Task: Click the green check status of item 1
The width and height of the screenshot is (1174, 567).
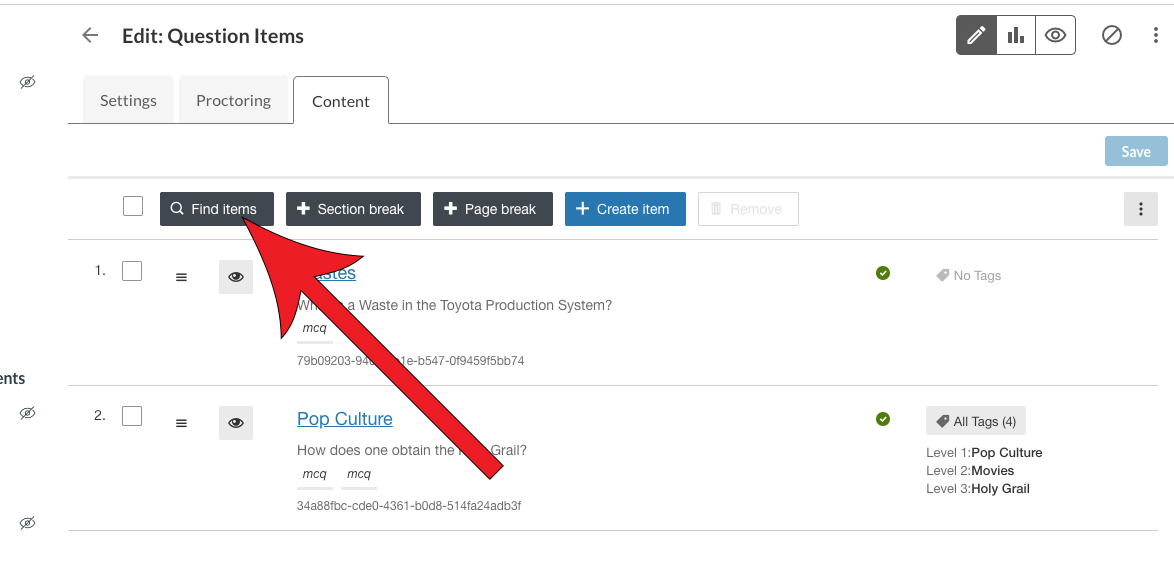Action: [883, 273]
